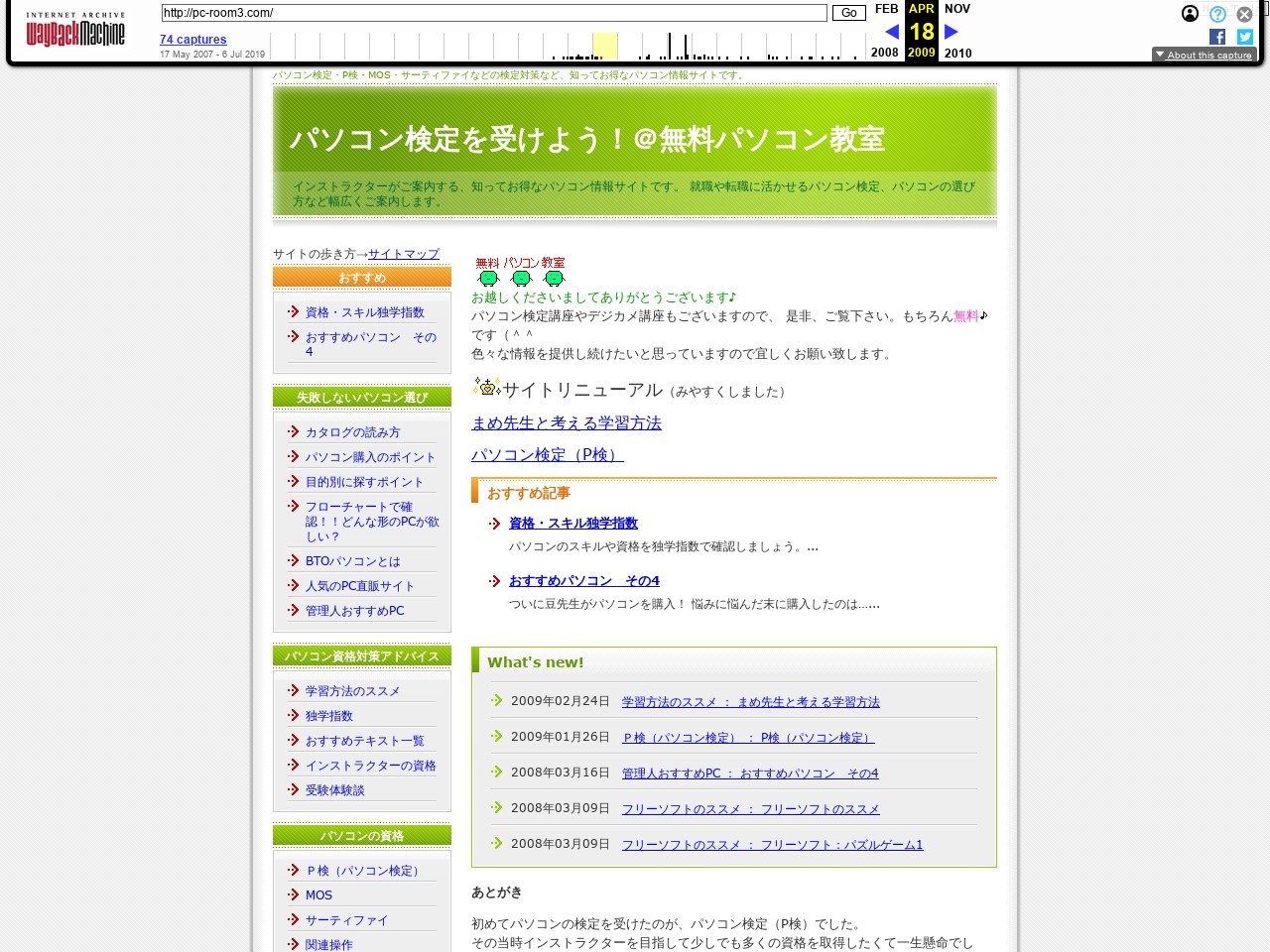Go to the next capture with the right arrow
This screenshot has height=952, width=1270.
[x=951, y=31]
